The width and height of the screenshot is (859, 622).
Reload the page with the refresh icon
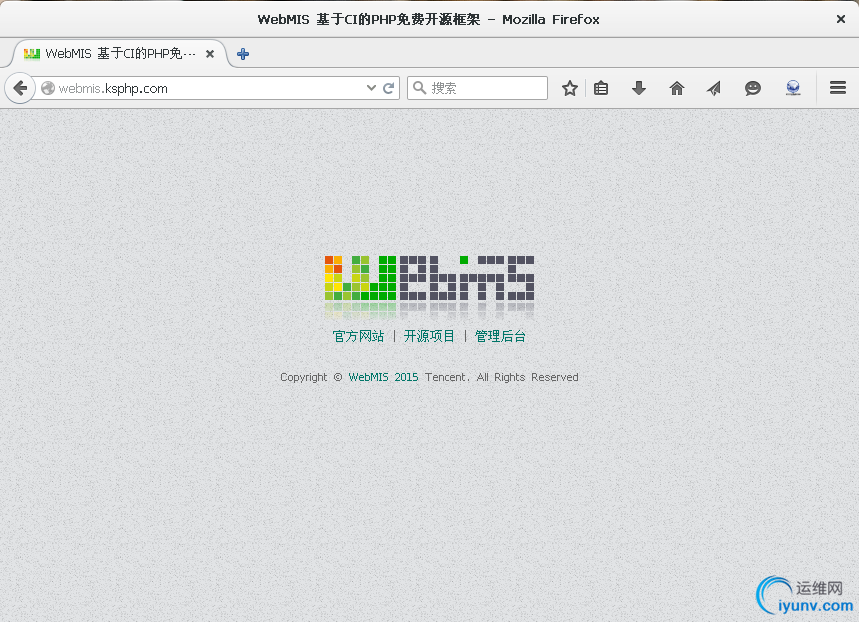[x=388, y=88]
